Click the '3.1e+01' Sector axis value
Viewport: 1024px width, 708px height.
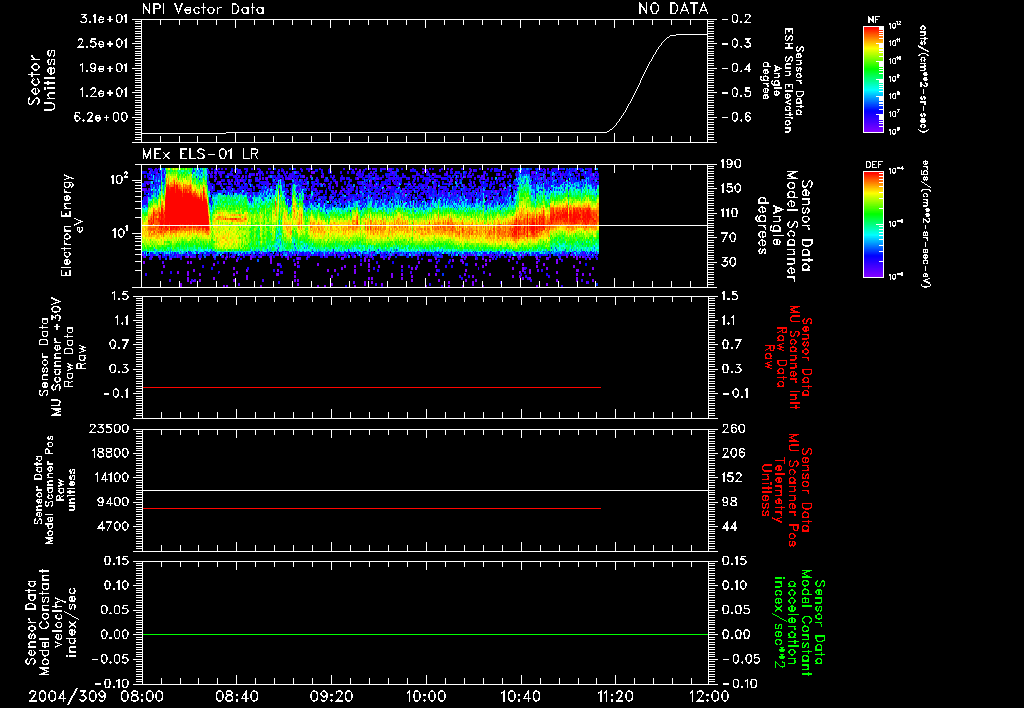click(103, 19)
